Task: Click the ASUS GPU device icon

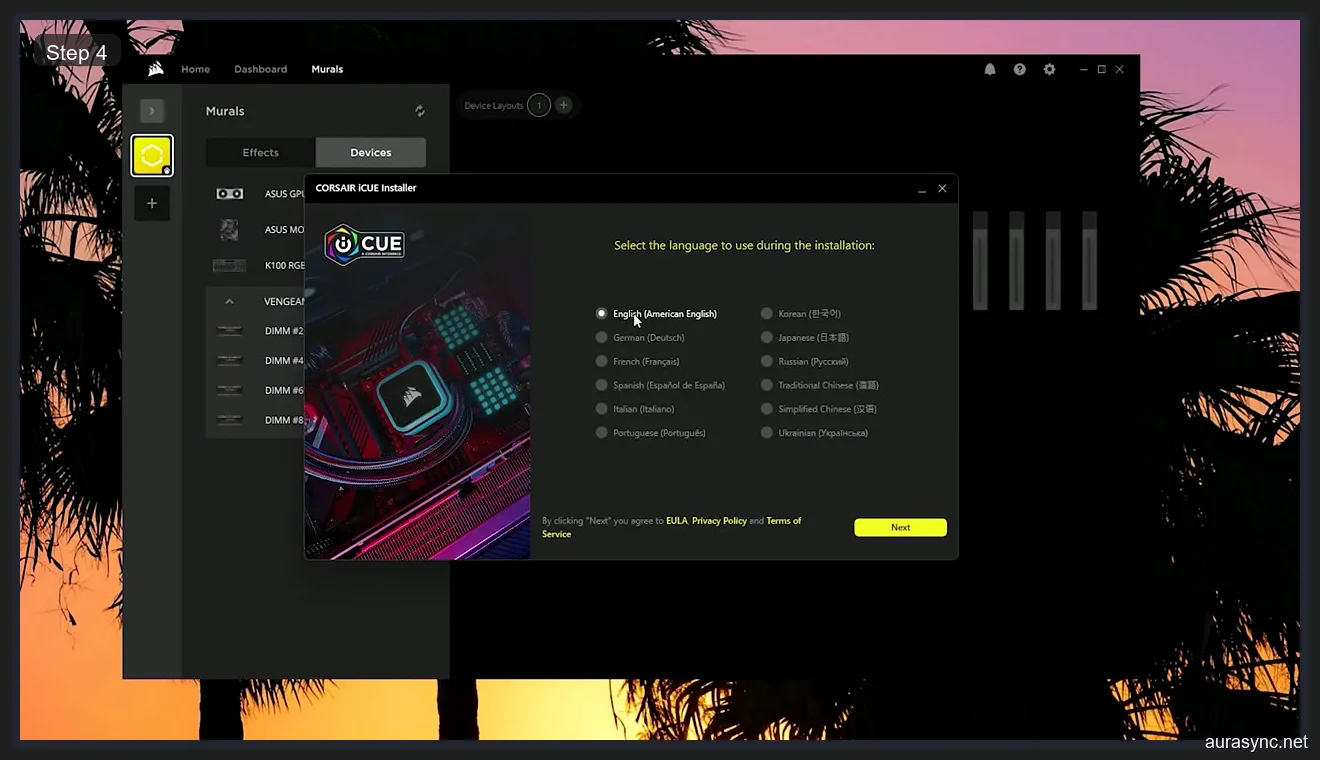Action: pos(229,193)
